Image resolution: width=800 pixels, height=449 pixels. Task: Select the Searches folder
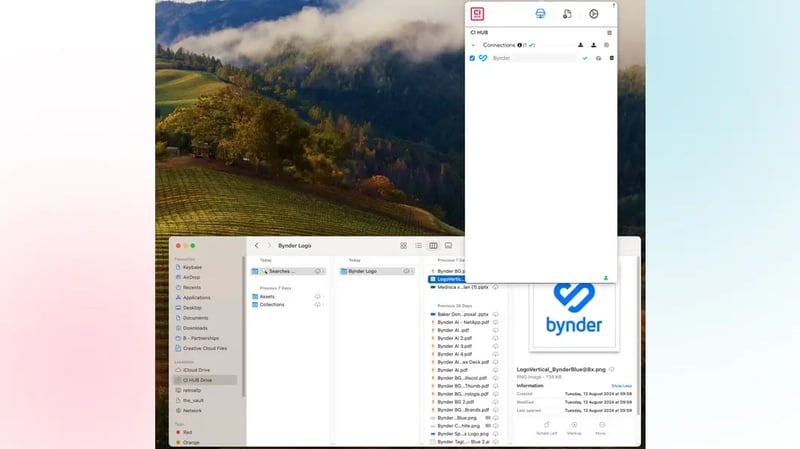coord(288,271)
